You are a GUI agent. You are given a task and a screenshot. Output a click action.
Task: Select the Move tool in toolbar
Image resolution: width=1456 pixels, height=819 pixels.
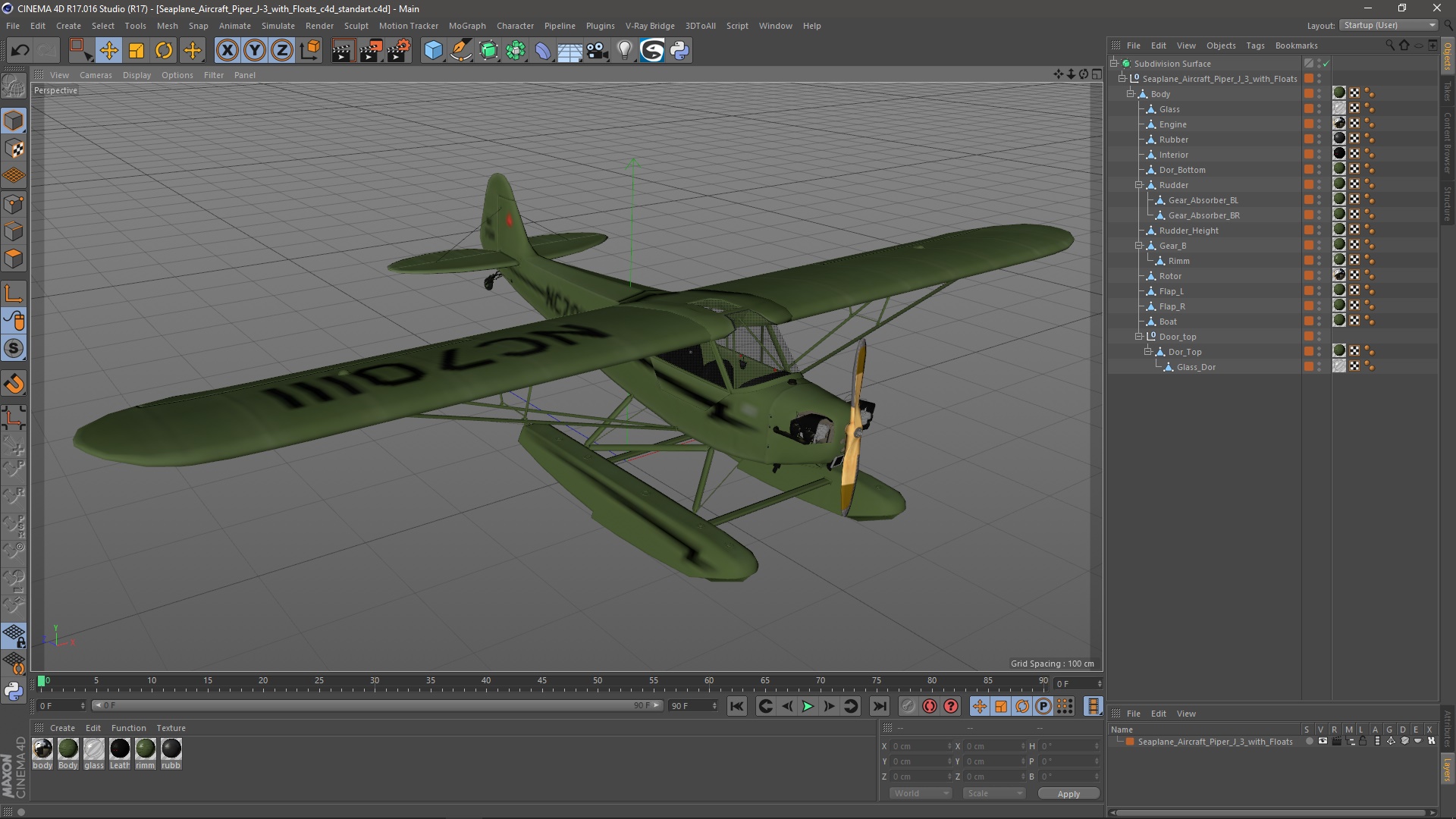(x=108, y=51)
